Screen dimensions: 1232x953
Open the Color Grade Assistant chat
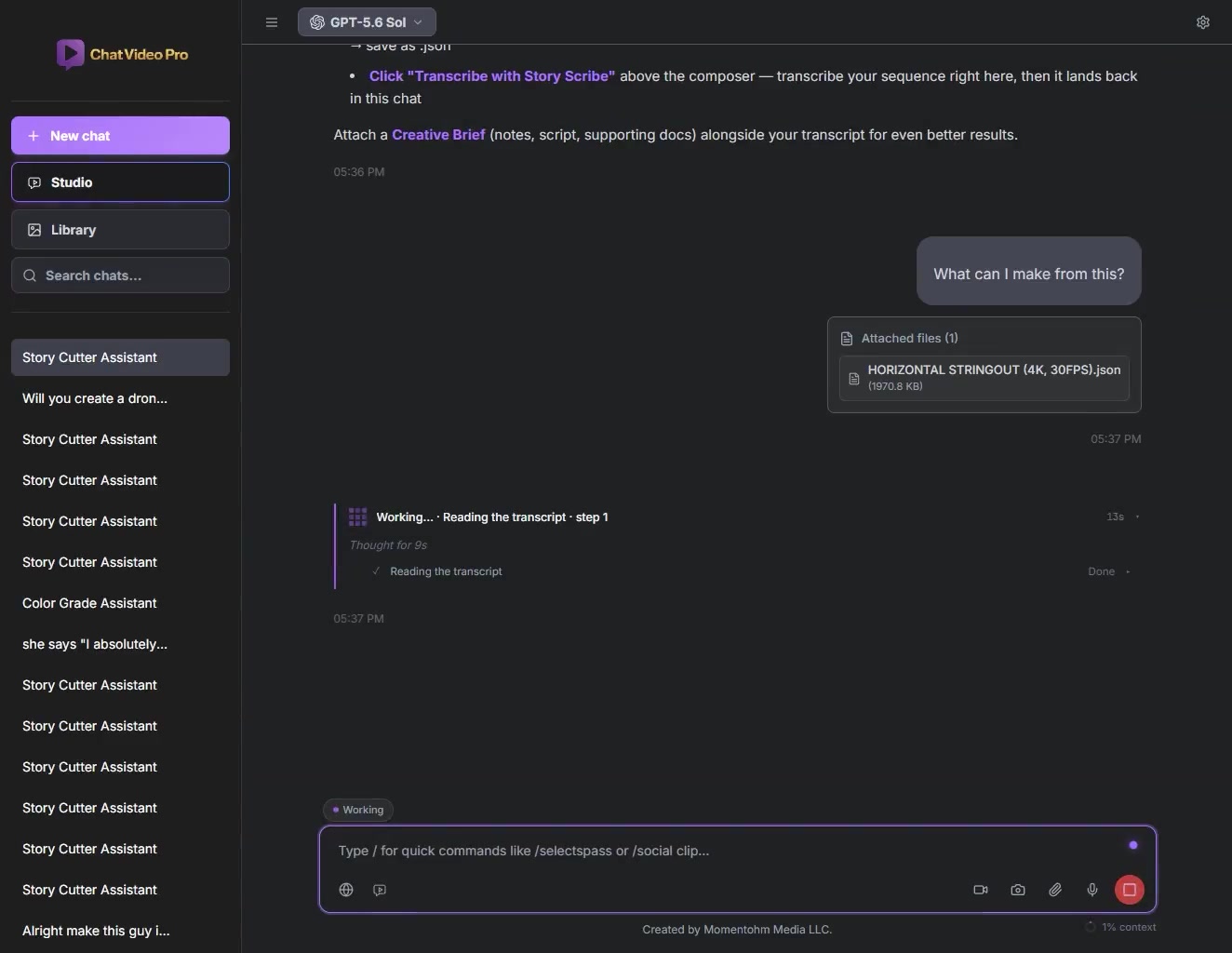(120, 603)
